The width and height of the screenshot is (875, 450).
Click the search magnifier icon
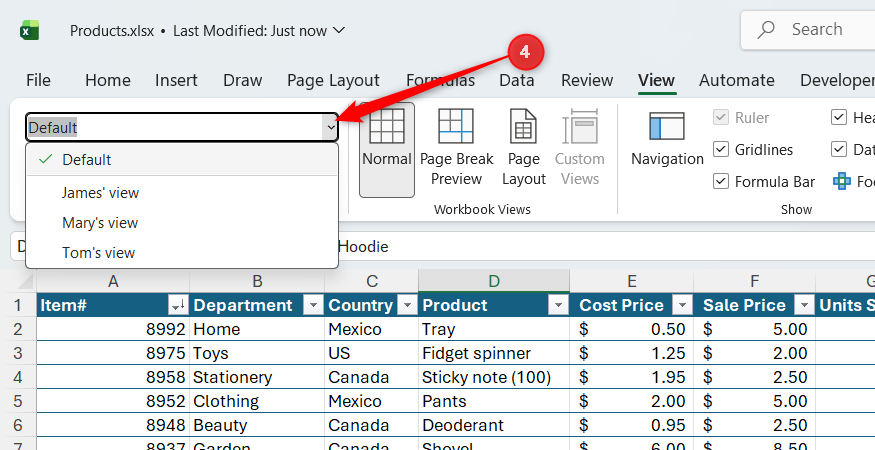pos(767,30)
